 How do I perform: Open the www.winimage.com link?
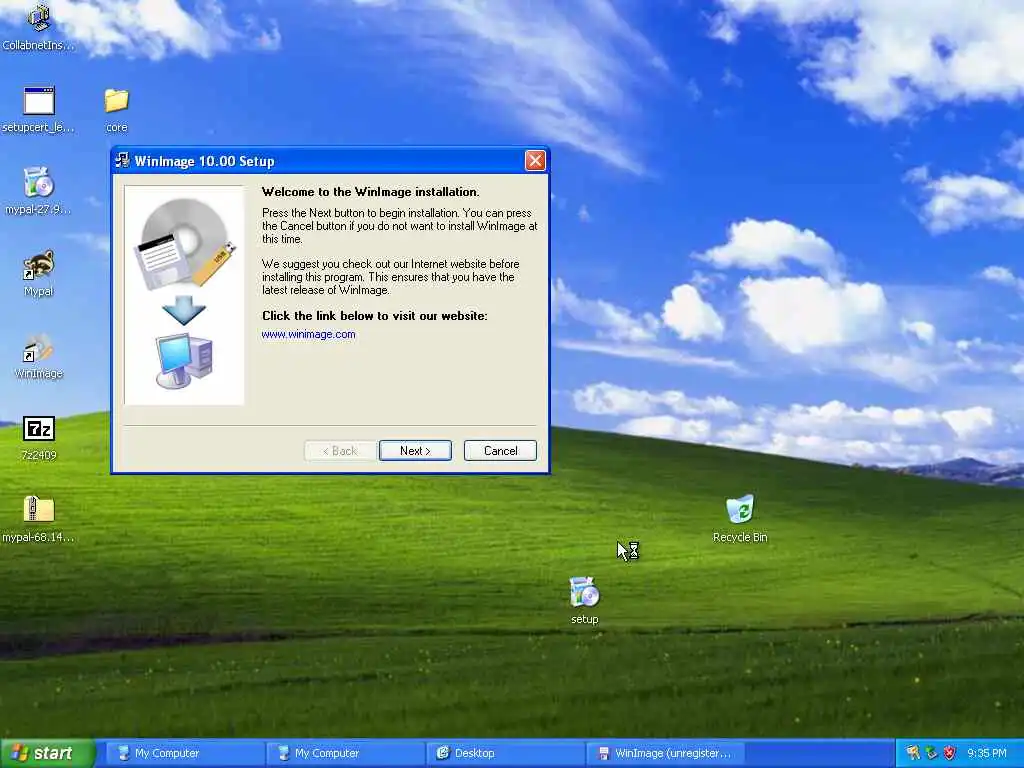pos(308,334)
